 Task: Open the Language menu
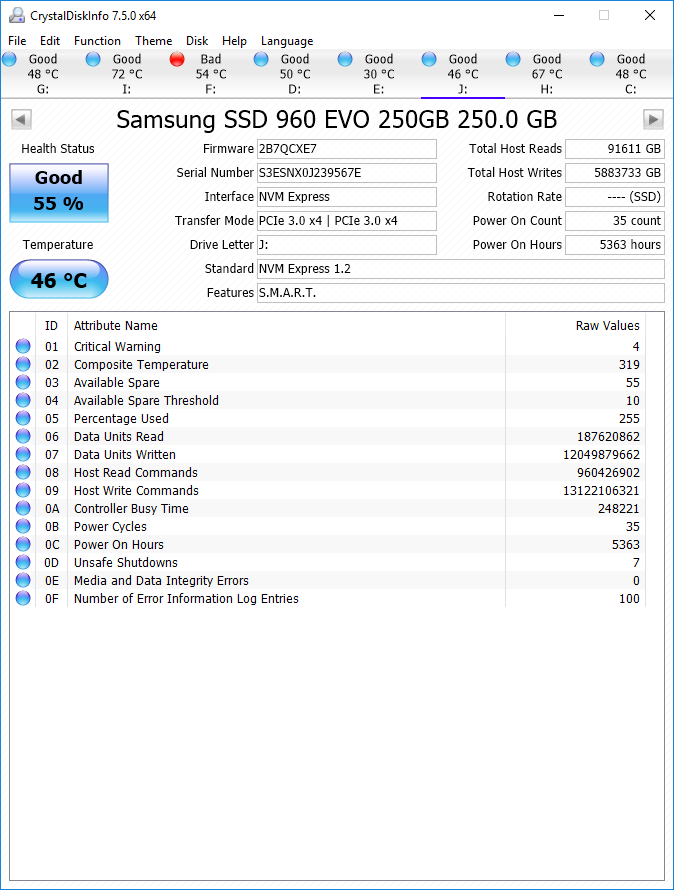point(287,41)
